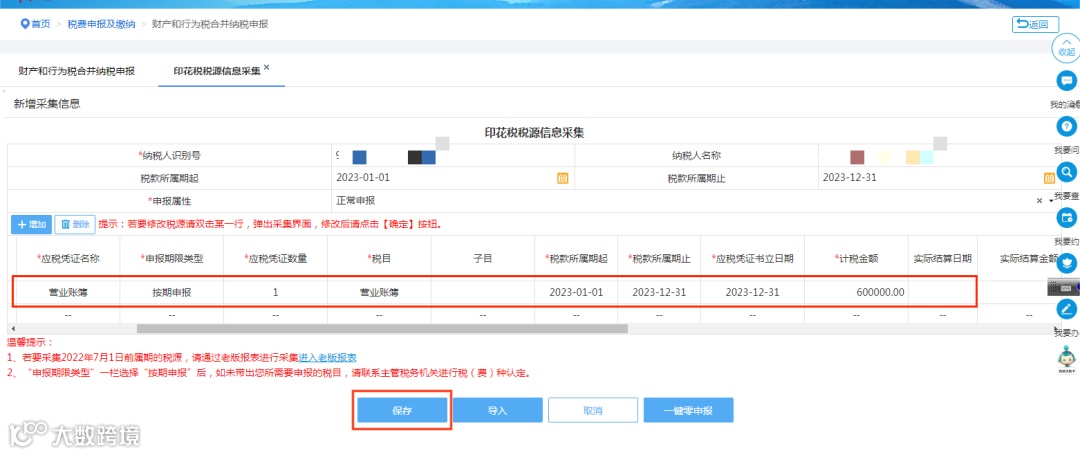Click the 我要办 pencil icon
The width and height of the screenshot is (1080, 455).
1066,308
